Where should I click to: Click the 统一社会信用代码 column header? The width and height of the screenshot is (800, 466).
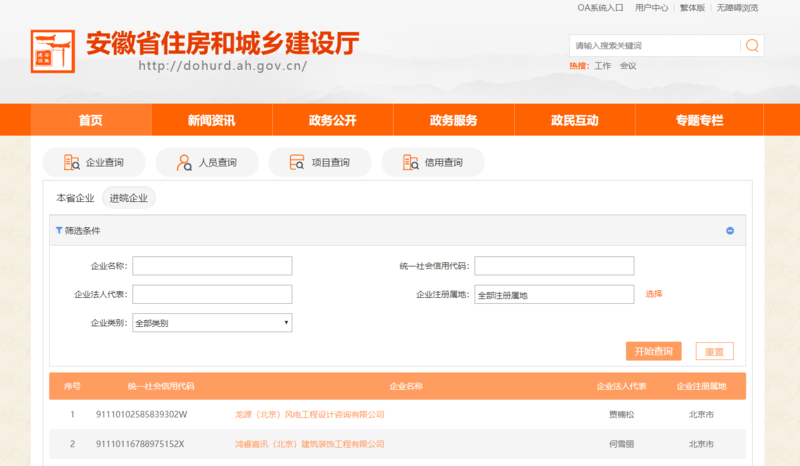point(161,386)
